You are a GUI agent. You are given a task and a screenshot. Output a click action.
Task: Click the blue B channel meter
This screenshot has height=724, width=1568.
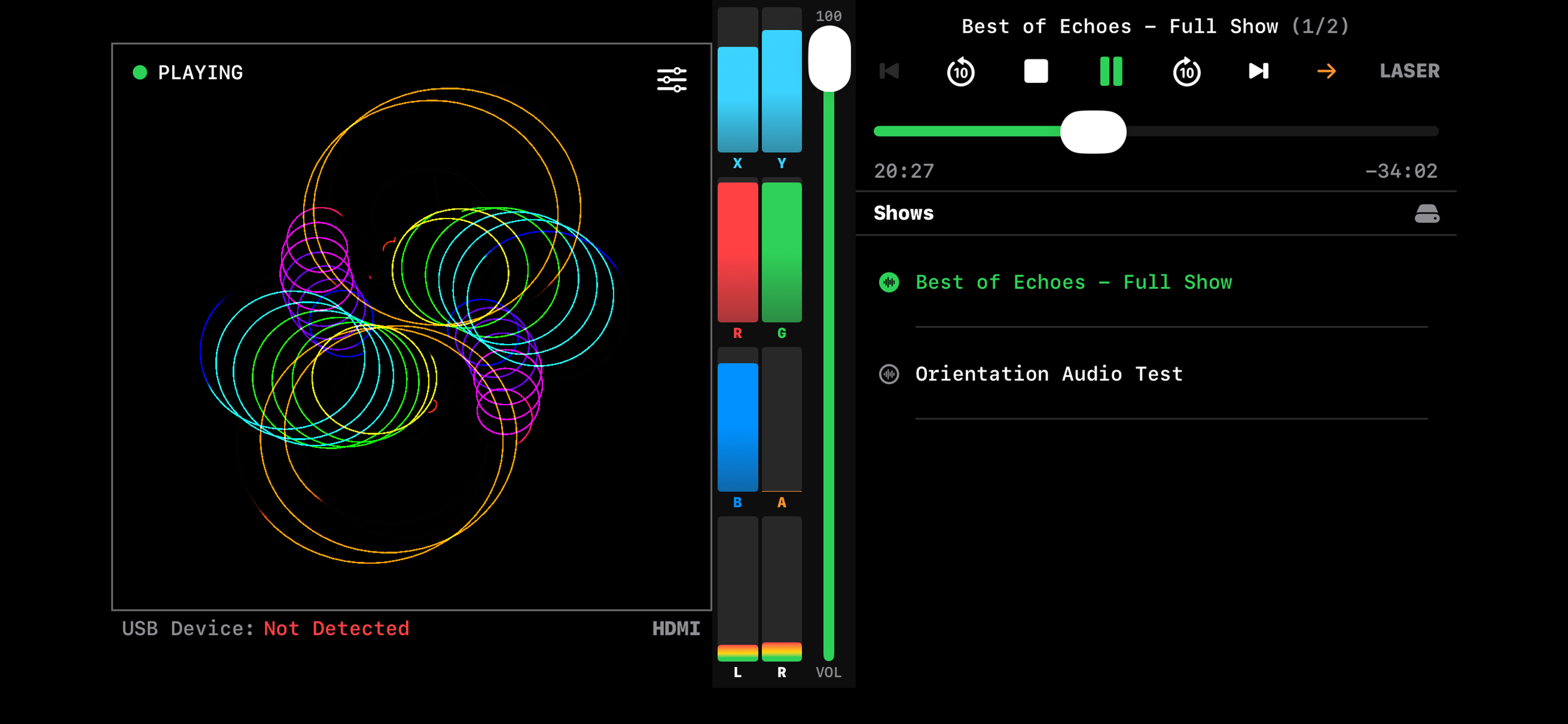(738, 419)
